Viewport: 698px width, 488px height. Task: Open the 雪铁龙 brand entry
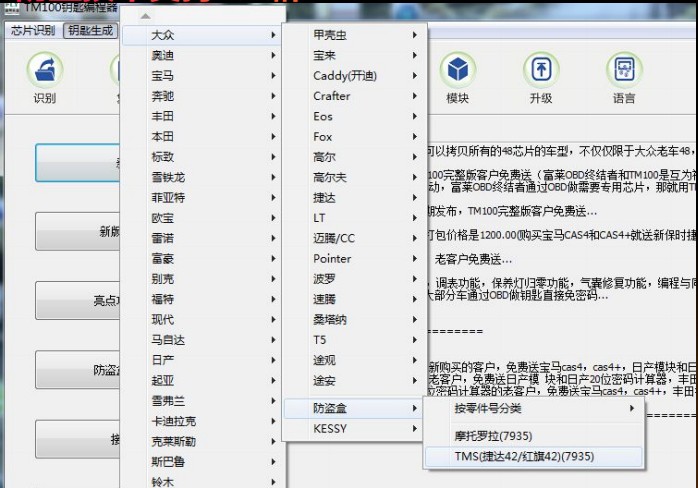coord(201,178)
